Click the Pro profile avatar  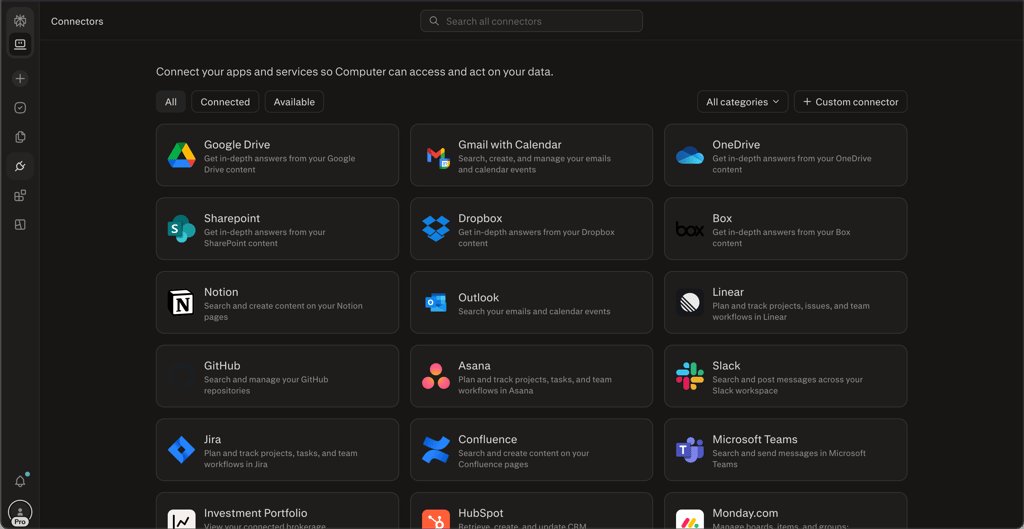20,513
